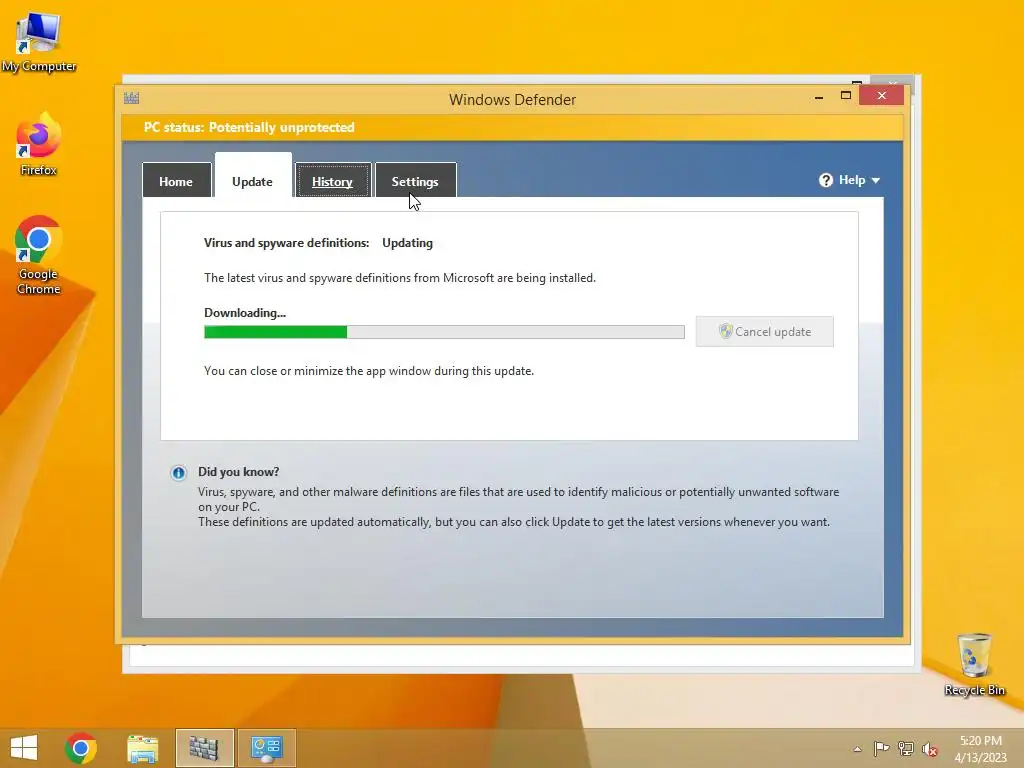The width and height of the screenshot is (1024, 768).
Task: Switch to the History tab
Action: 332,181
